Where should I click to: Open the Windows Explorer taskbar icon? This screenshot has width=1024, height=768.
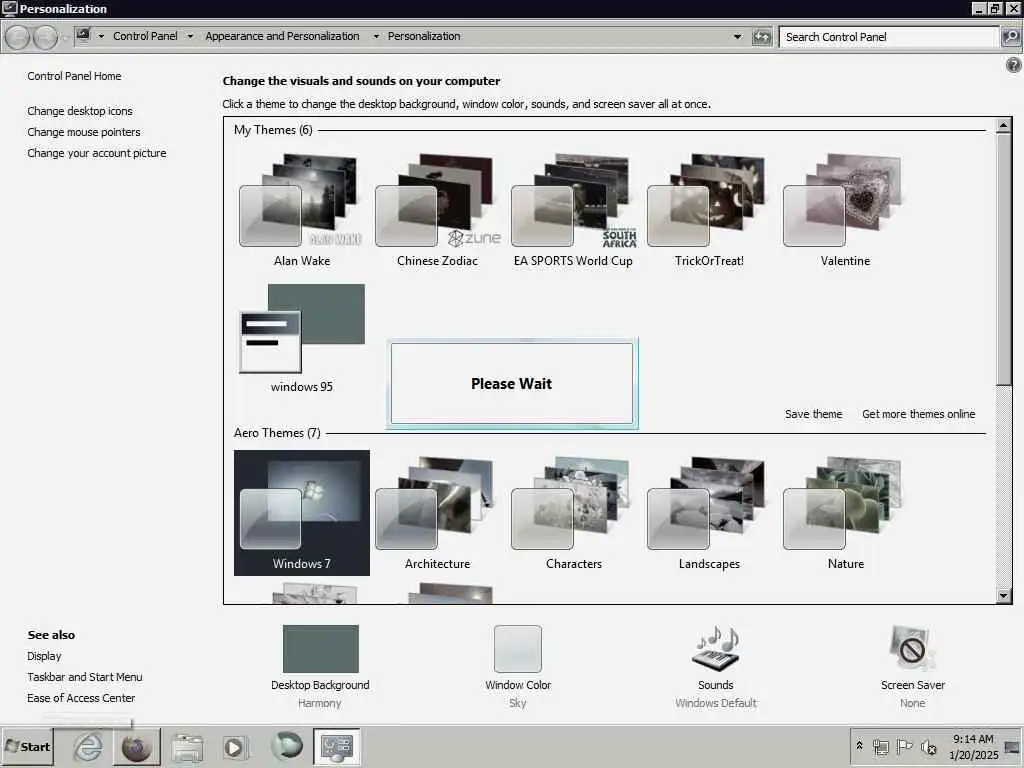click(187, 747)
